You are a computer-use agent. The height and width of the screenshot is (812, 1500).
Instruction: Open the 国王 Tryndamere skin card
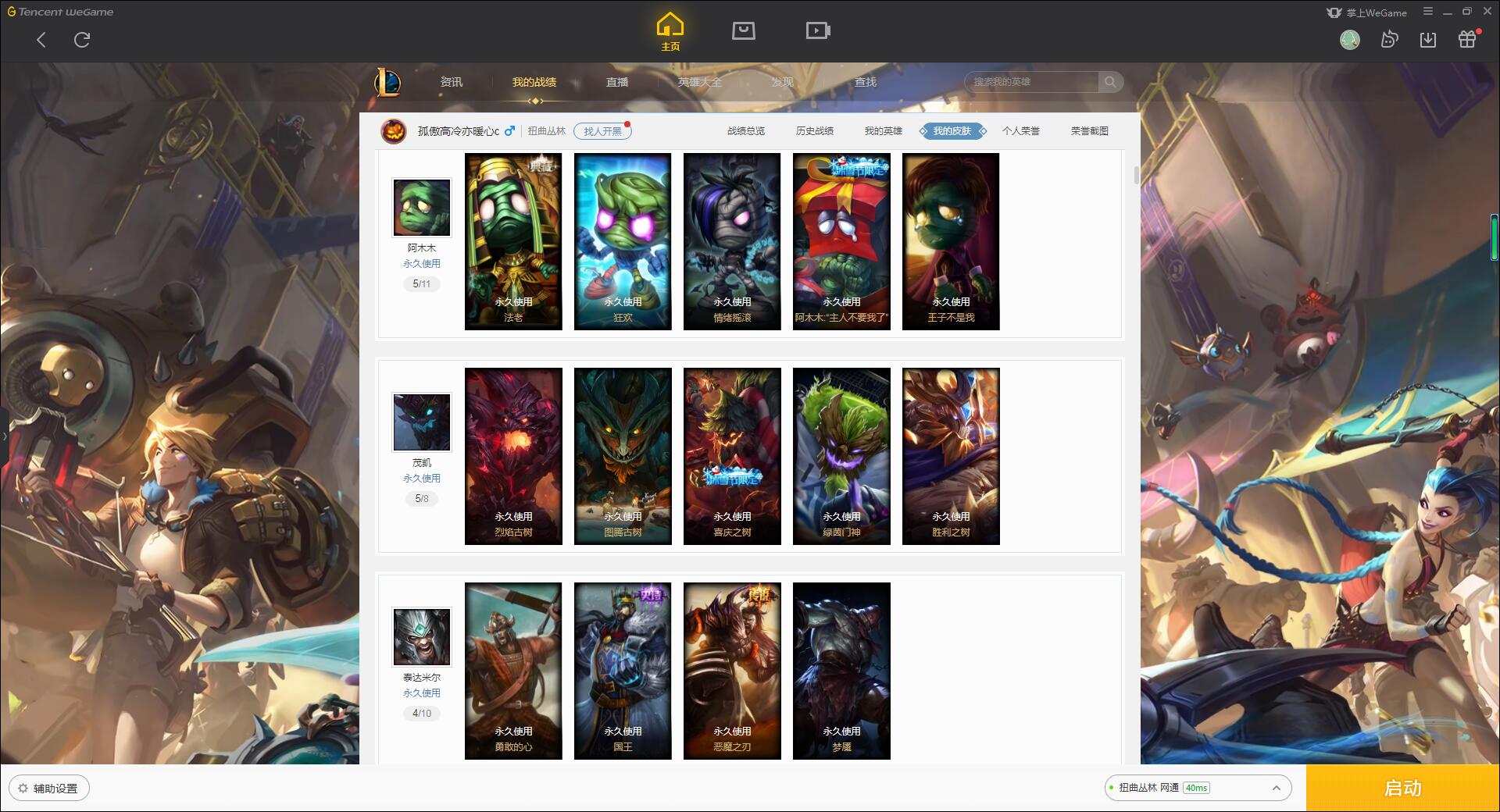pyautogui.click(x=623, y=671)
